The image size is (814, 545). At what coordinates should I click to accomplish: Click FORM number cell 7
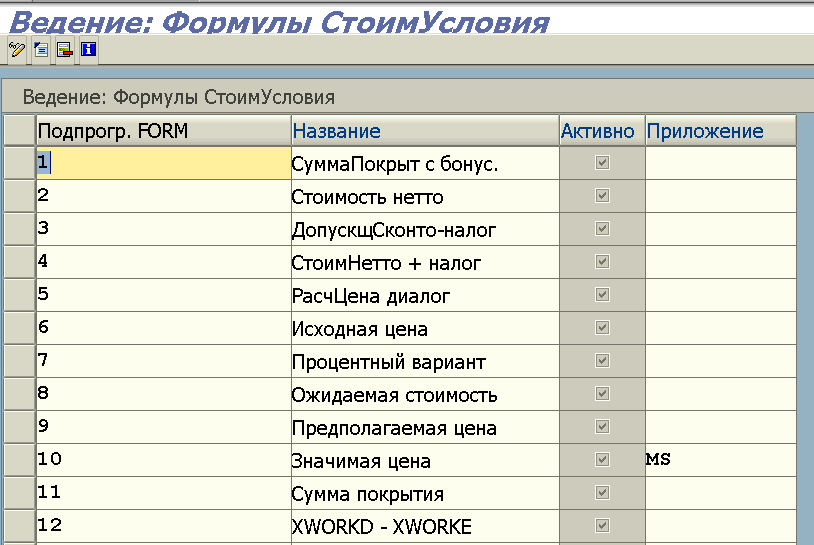point(164,361)
